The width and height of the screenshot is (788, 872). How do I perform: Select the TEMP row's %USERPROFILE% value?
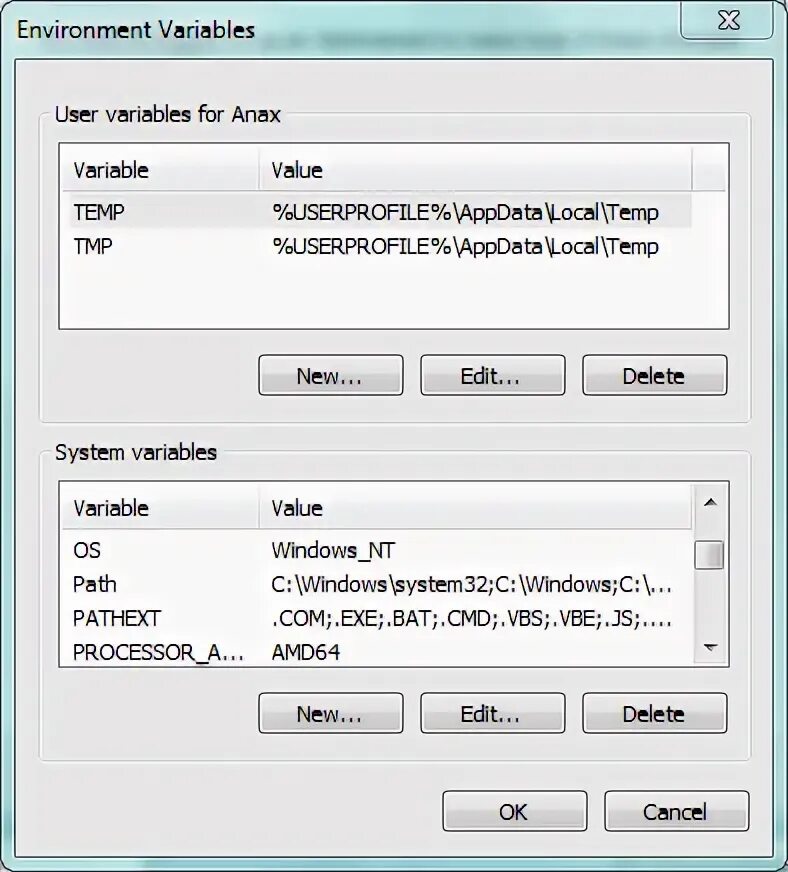tap(465, 212)
